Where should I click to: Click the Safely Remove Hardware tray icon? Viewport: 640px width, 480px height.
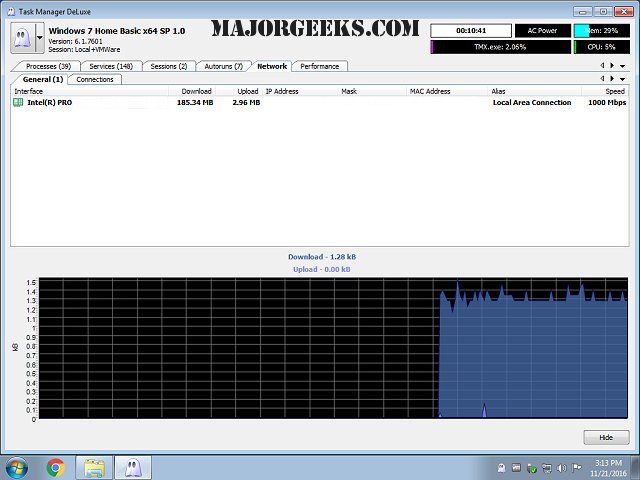coord(531,468)
